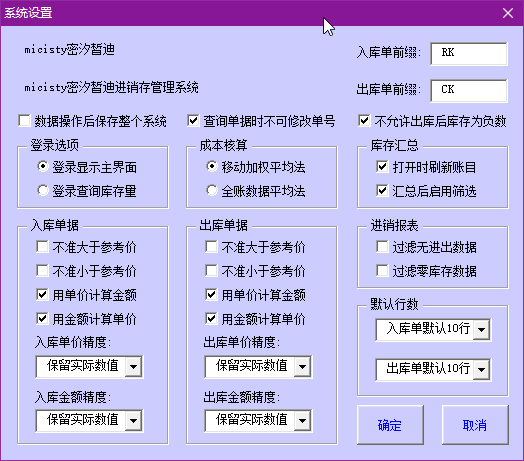Image resolution: width=524 pixels, height=461 pixels.
Task: Uncheck 用单价计算金额 under 出库单据
Action: point(212,295)
